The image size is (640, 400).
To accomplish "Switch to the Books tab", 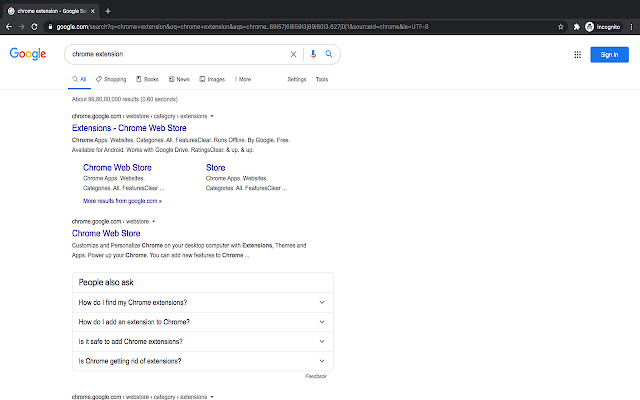I will point(147,79).
